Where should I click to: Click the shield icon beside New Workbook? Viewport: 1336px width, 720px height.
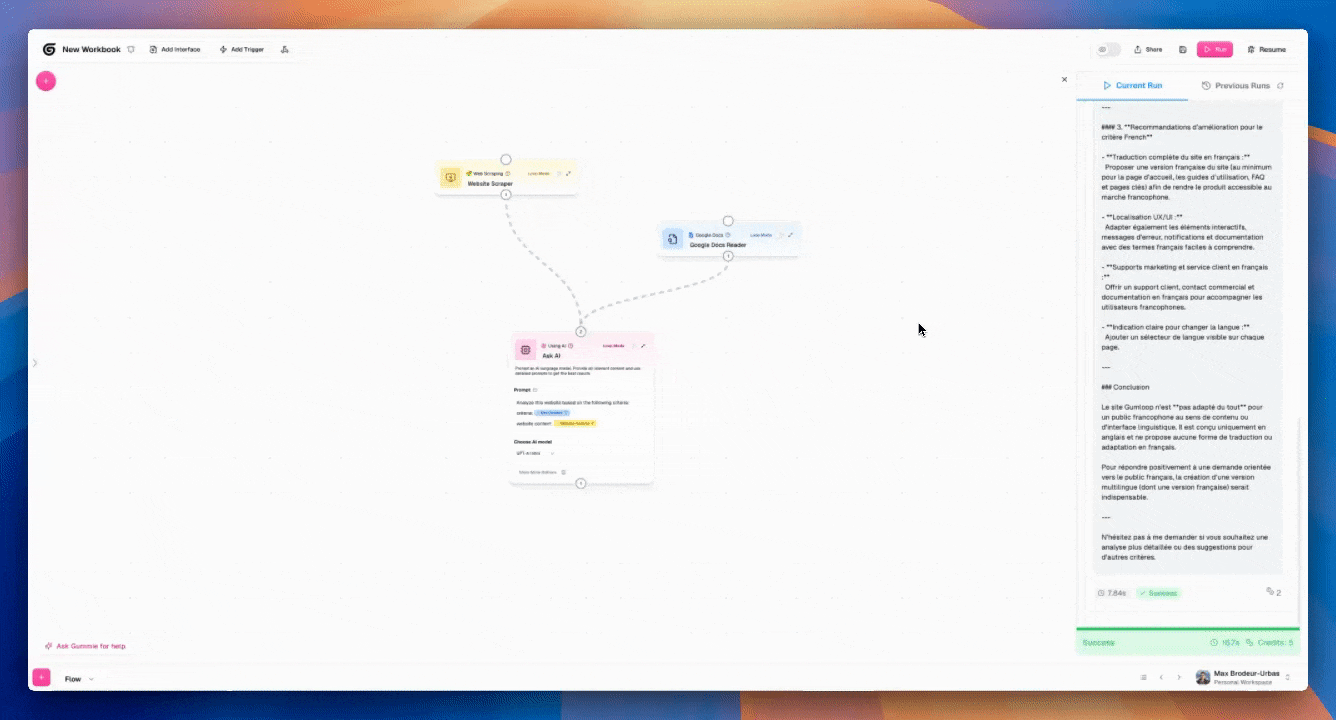[131, 49]
